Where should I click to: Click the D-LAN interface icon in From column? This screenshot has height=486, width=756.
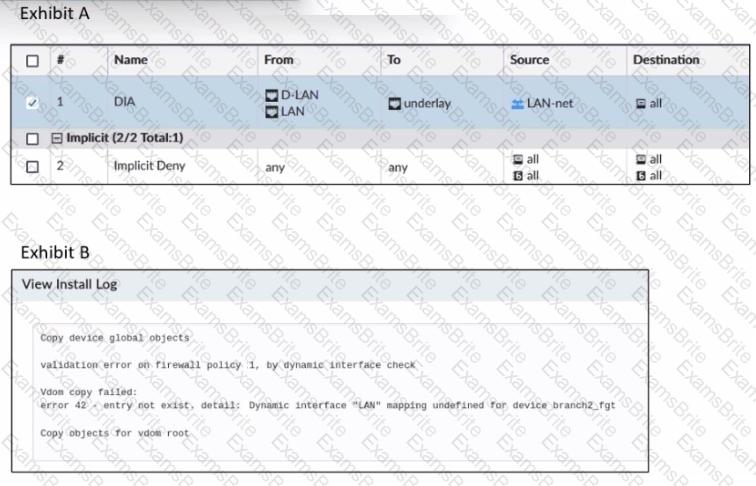pos(271,95)
